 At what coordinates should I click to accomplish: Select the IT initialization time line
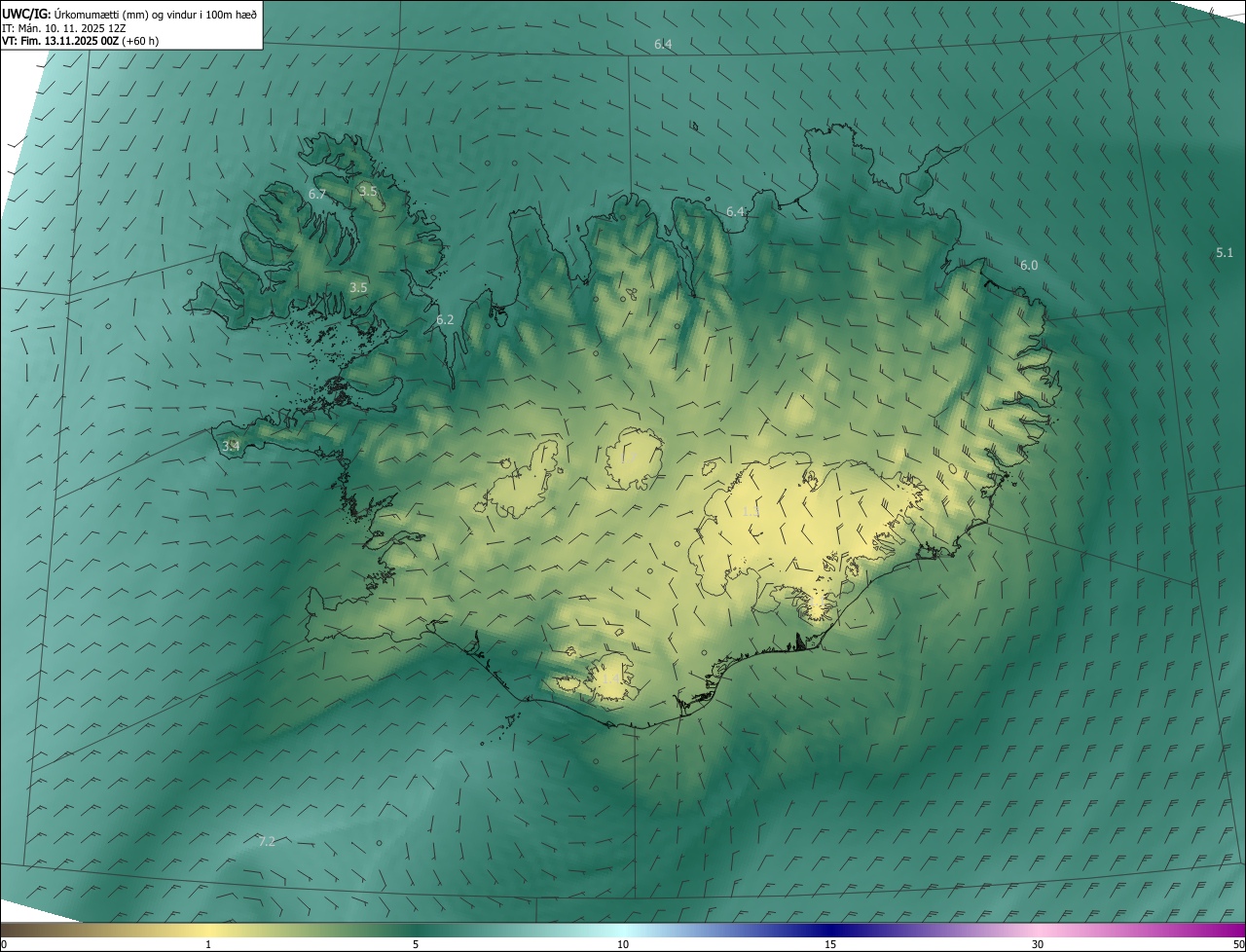64,27
